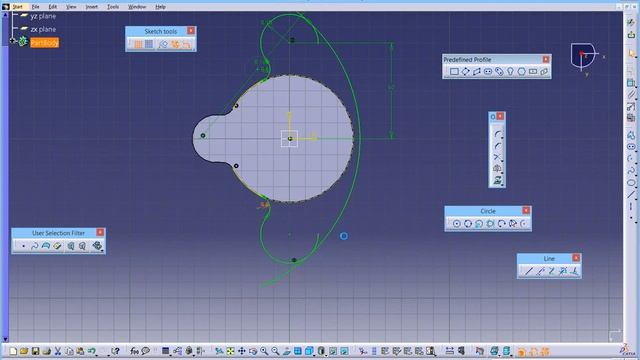Open the Start menu

coord(18,7)
